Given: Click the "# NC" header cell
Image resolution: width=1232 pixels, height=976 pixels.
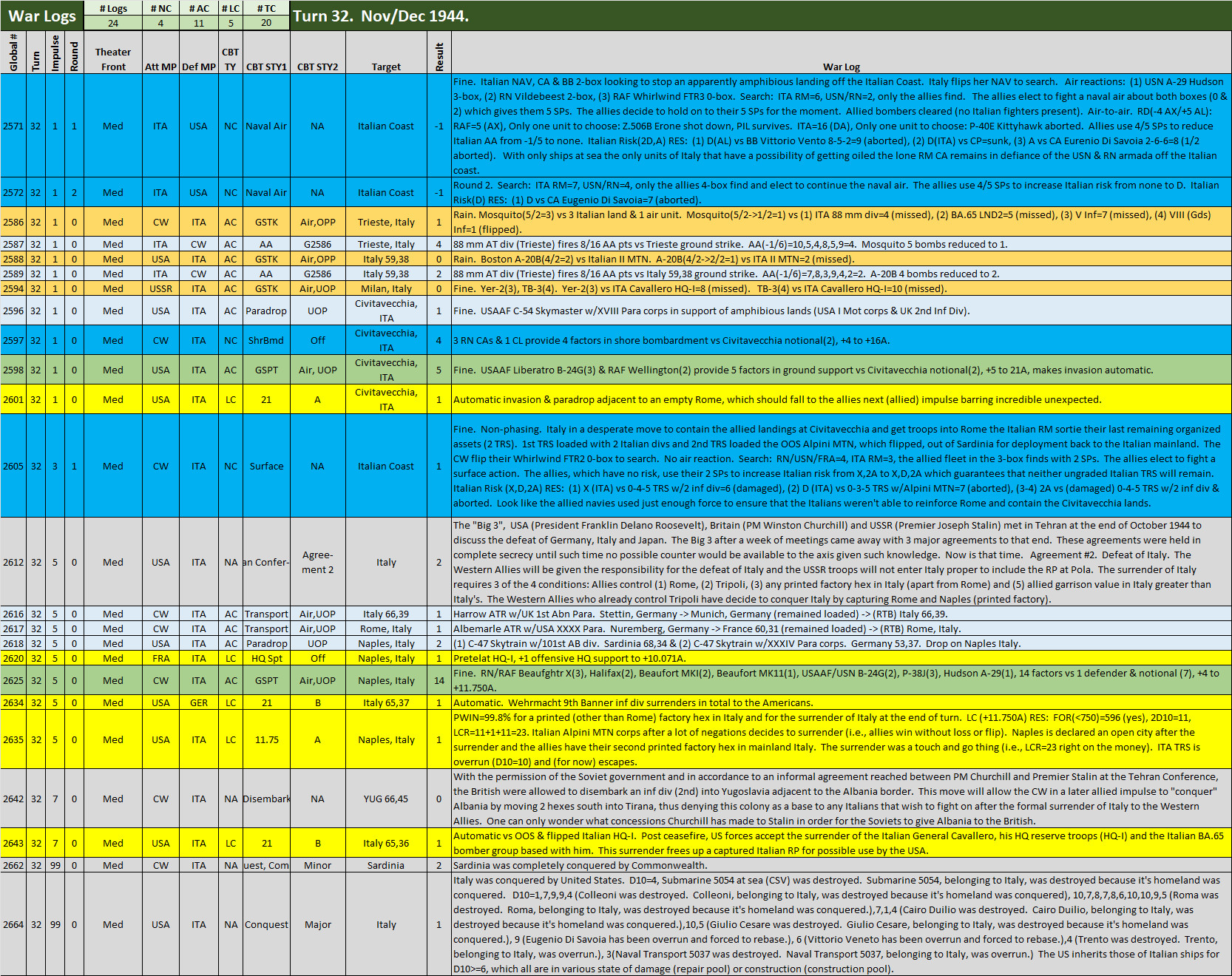Looking at the screenshot, I should [x=160, y=8].
